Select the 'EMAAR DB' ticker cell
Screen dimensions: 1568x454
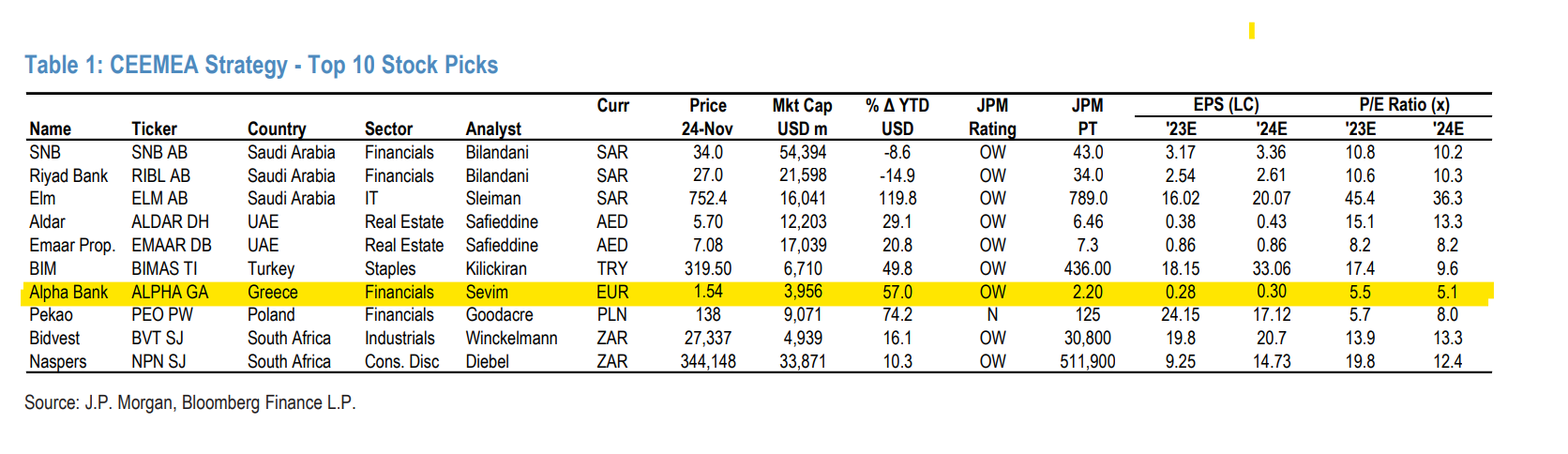click(x=171, y=245)
